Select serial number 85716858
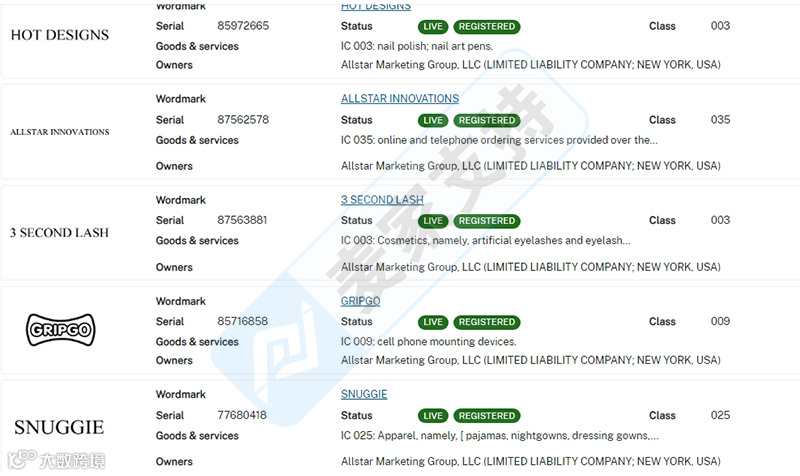Screen dimensions: 800x476 [242, 321]
